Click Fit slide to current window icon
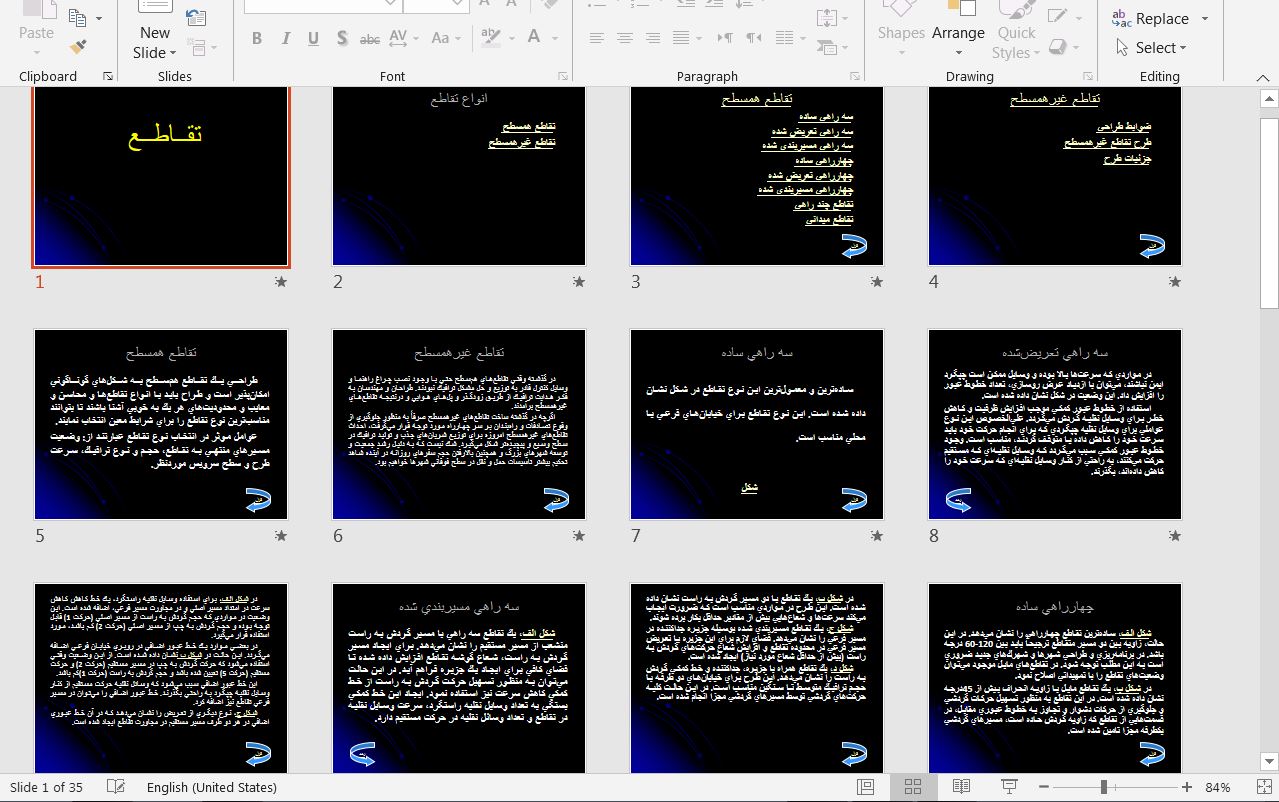1279x802 pixels. pyautogui.click(x=1262, y=787)
